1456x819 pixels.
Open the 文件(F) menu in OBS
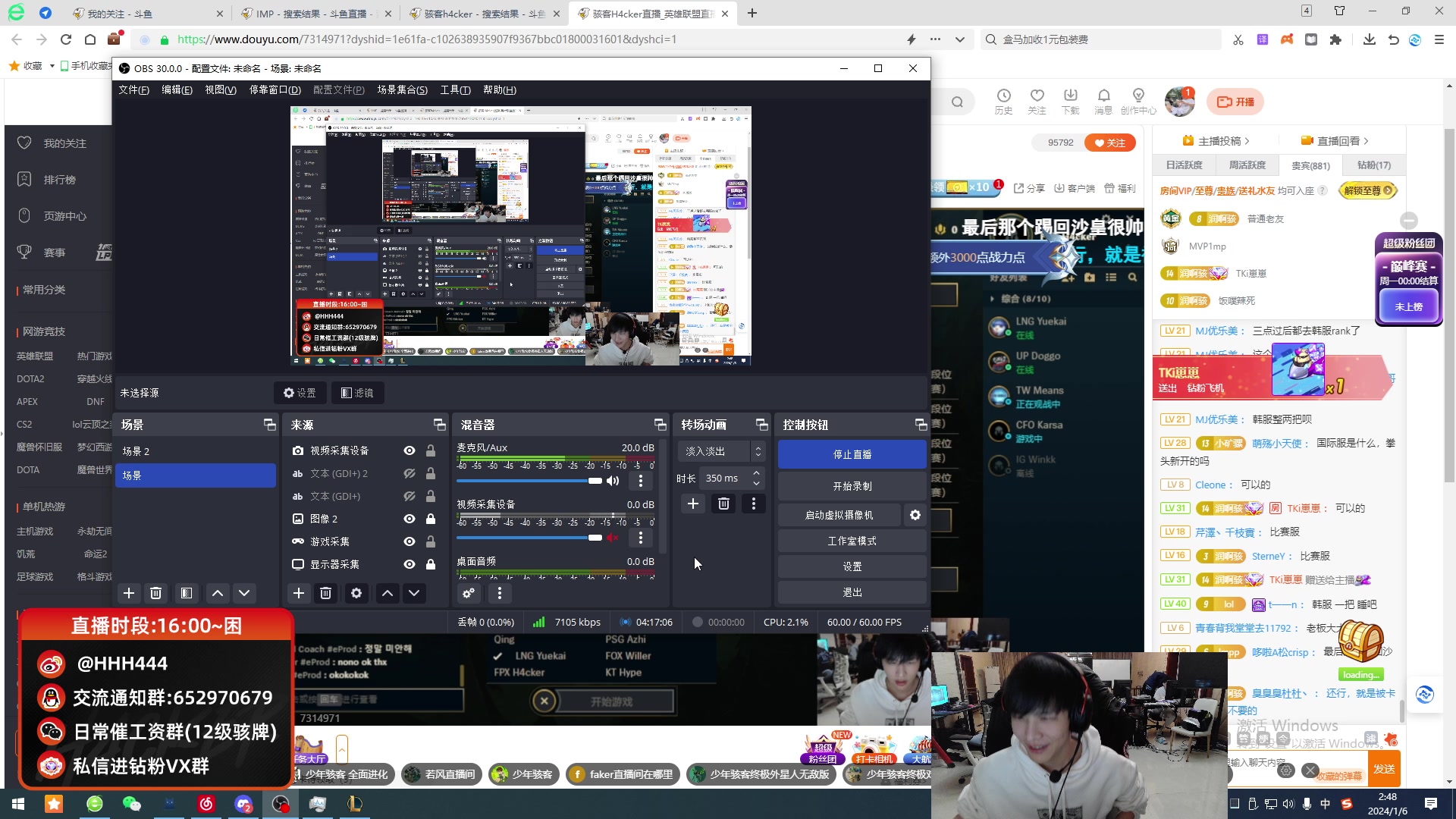134,89
